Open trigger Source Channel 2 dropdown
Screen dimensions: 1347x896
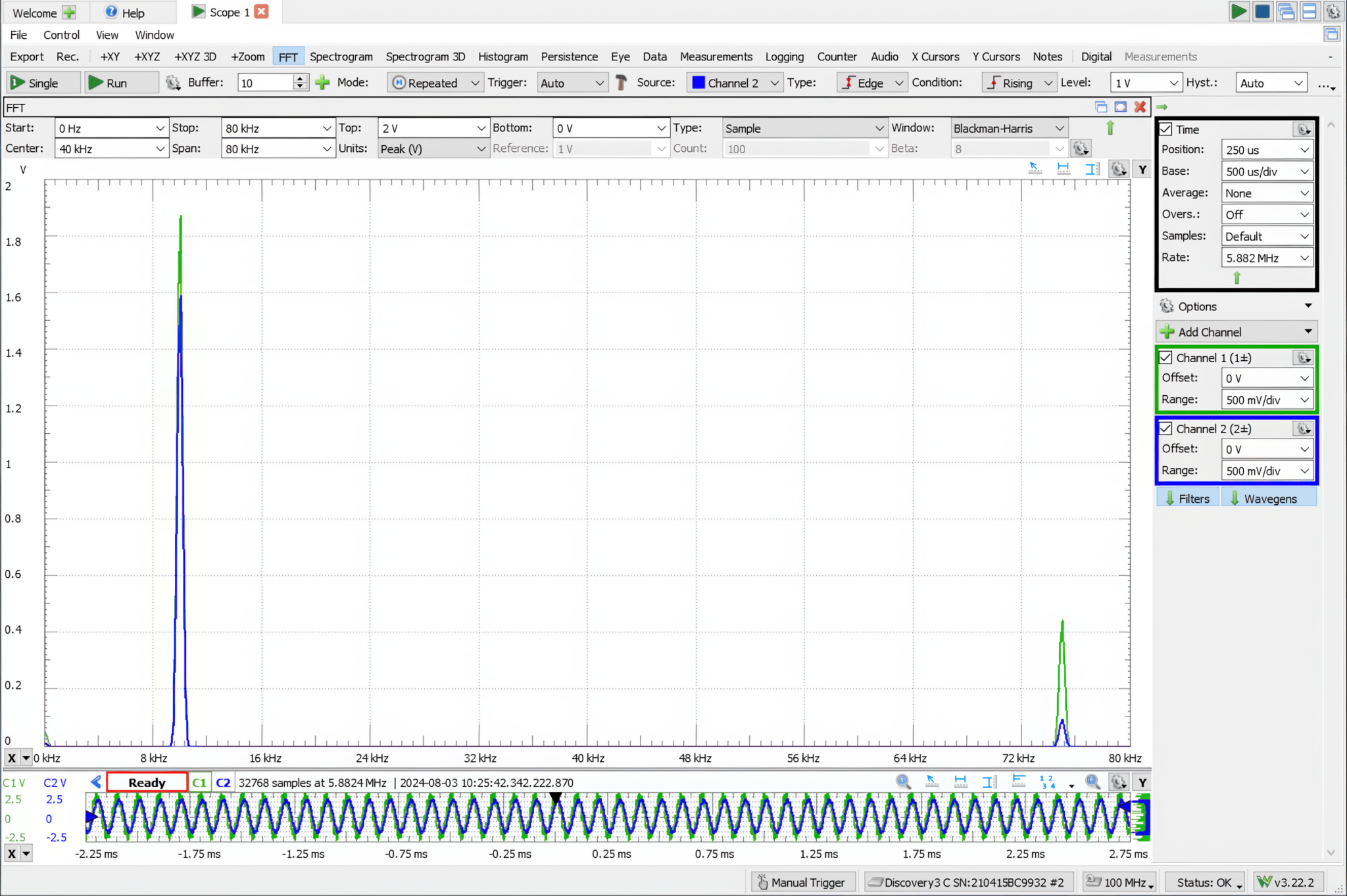735,83
